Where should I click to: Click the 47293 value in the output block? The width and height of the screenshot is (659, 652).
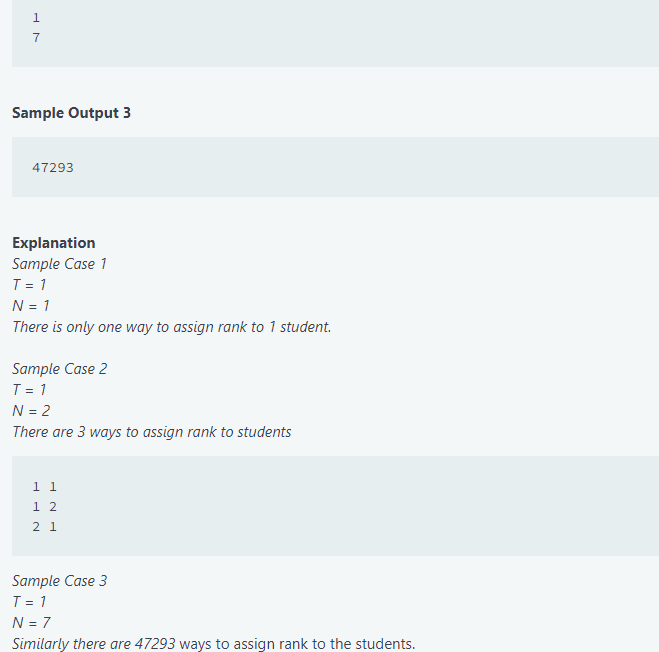(53, 167)
